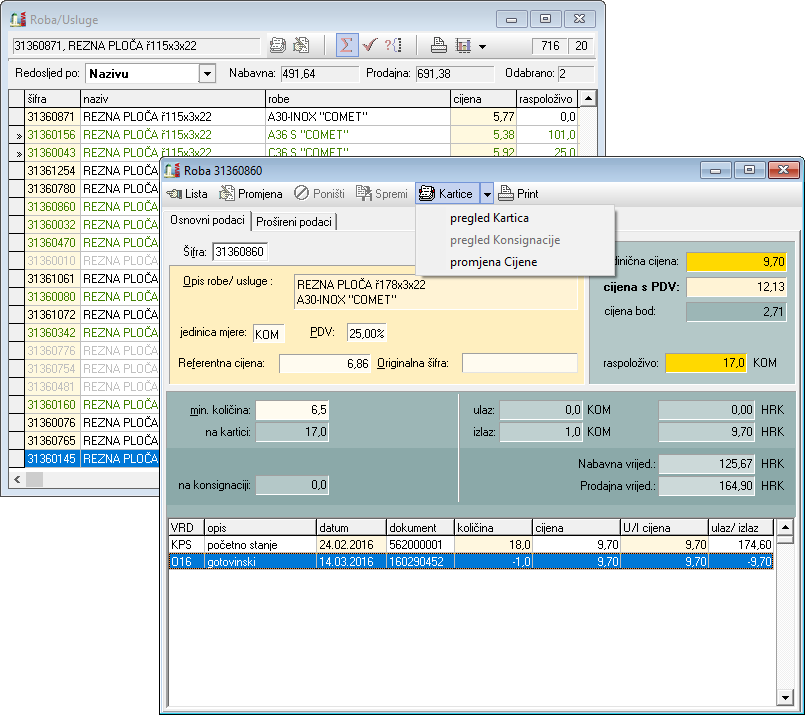This screenshot has height=715, width=805.
Task: Click the first card icon beside the search field
Action: [278, 46]
